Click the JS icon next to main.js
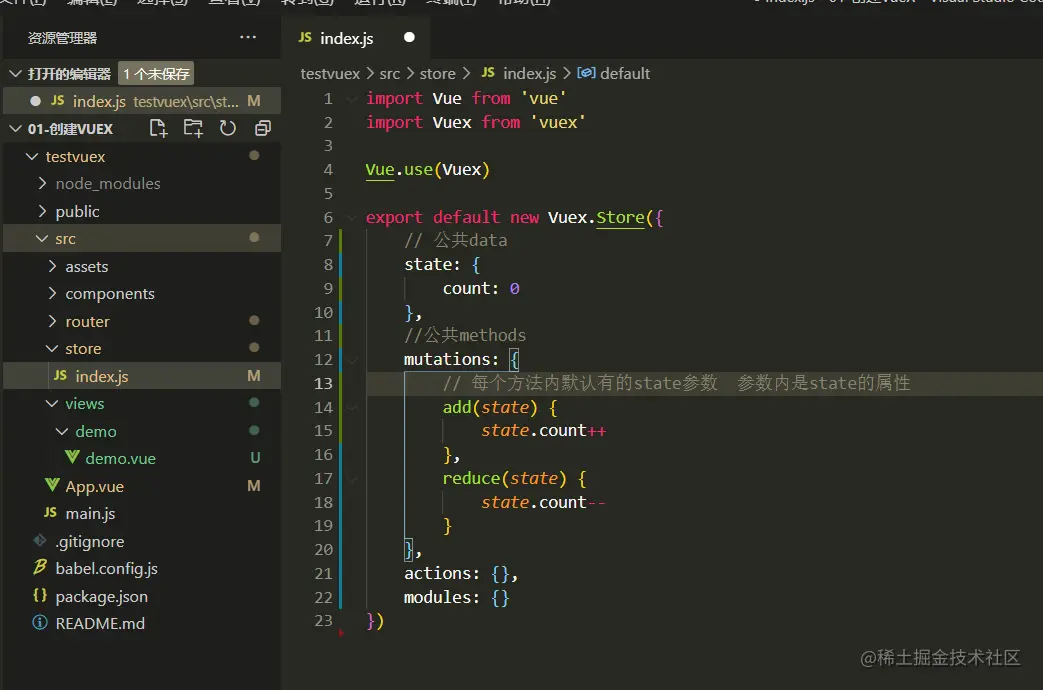The height and width of the screenshot is (690, 1043). tap(50, 512)
